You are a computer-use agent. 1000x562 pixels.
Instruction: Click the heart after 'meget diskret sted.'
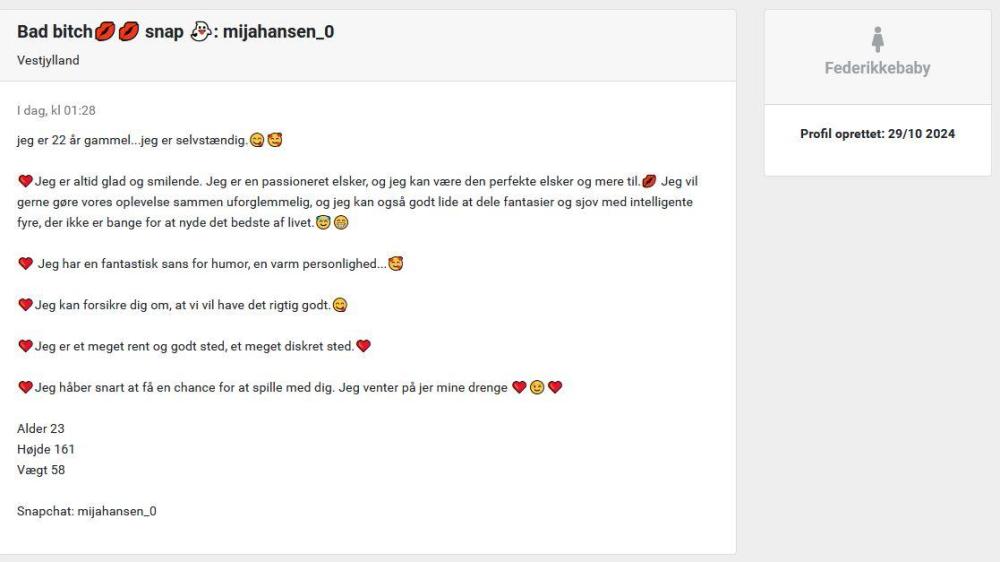[x=363, y=346]
